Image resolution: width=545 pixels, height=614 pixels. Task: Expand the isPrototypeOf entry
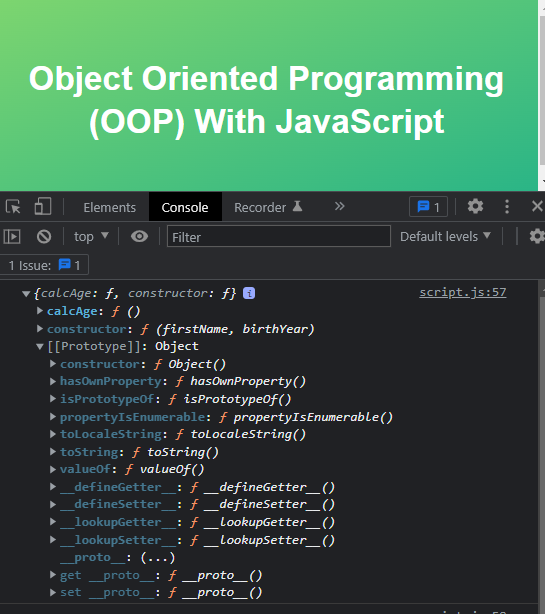52,399
